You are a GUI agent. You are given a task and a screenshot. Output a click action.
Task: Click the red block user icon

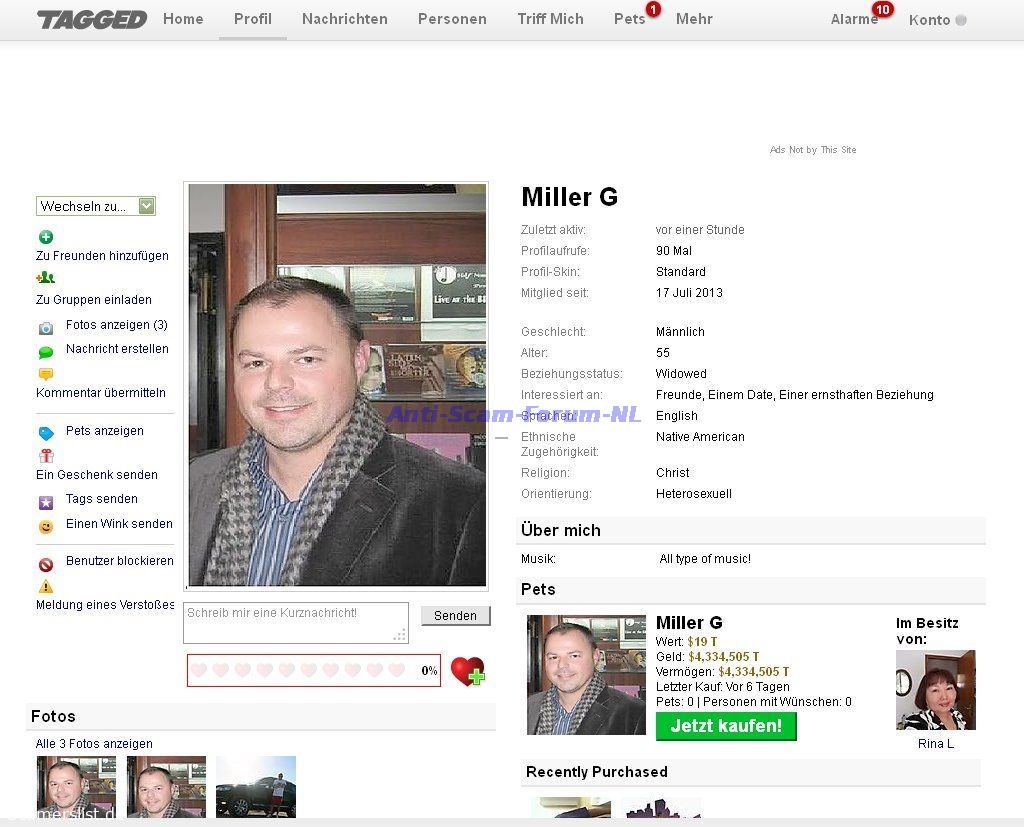[x=46, y=564]
